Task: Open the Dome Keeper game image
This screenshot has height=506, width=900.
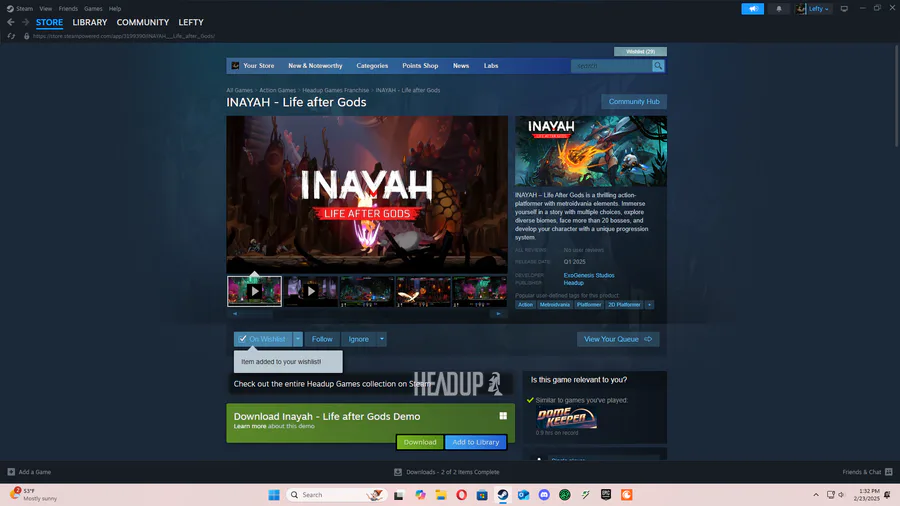Action: pyautogui.click(x=567, y=418)
